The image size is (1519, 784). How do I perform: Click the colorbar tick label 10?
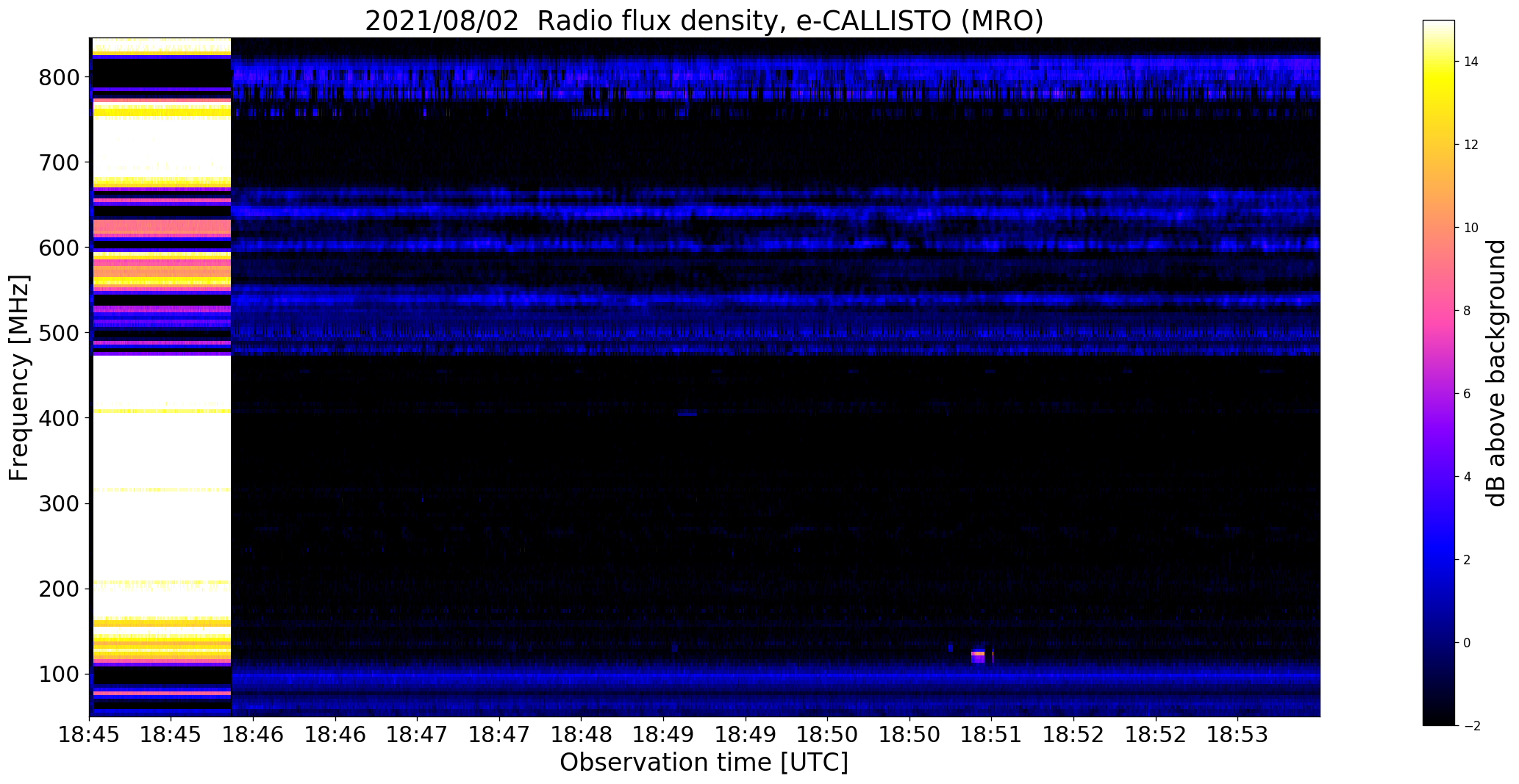point(1471,228)
